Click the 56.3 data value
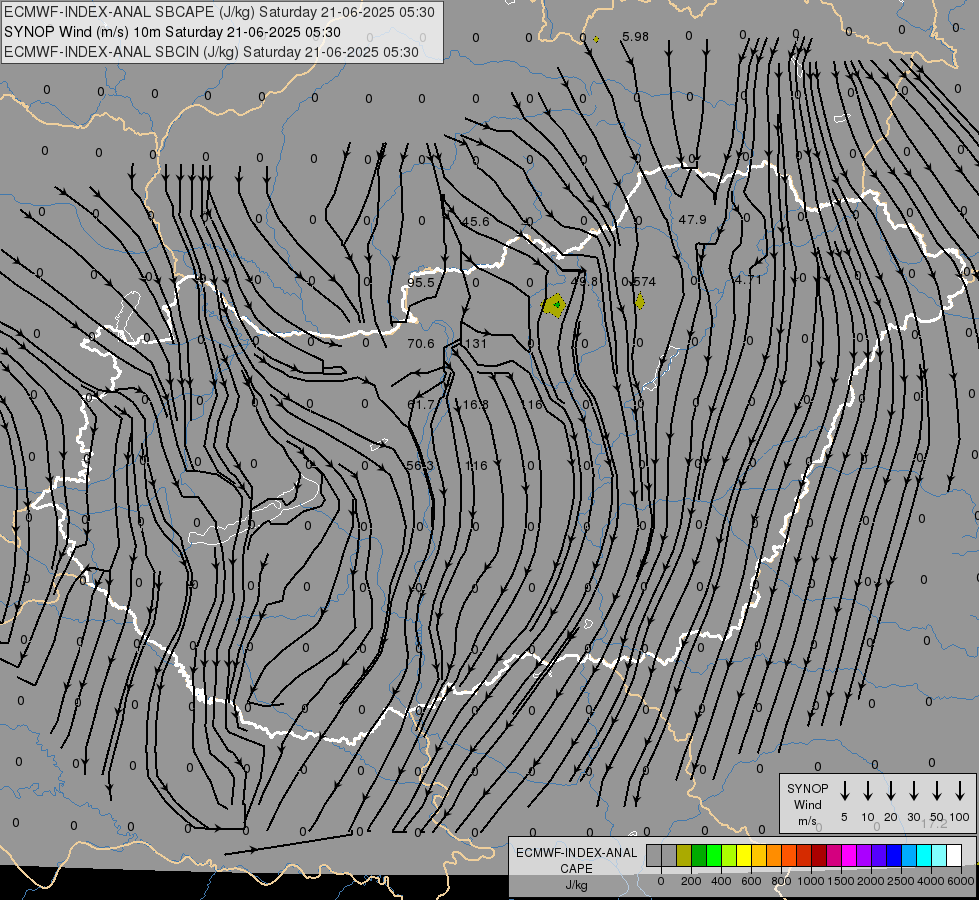Screen dimensions: 979x900 [x=420, y=465]
